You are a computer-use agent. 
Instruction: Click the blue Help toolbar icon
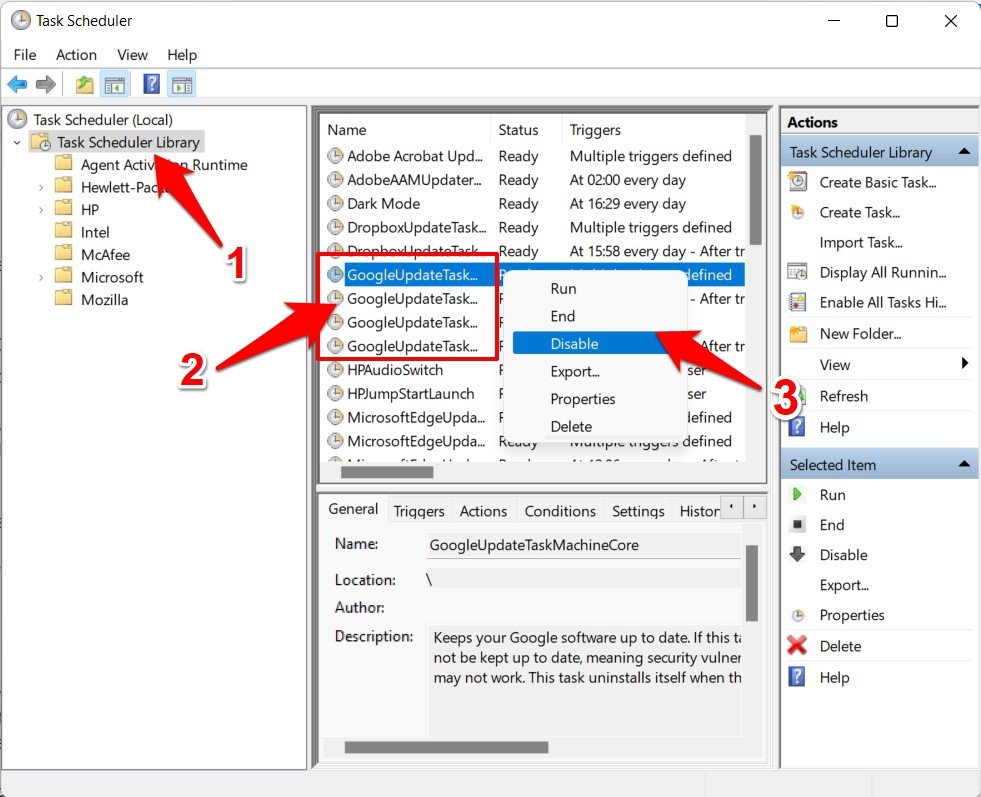click(x=151, y=84)
